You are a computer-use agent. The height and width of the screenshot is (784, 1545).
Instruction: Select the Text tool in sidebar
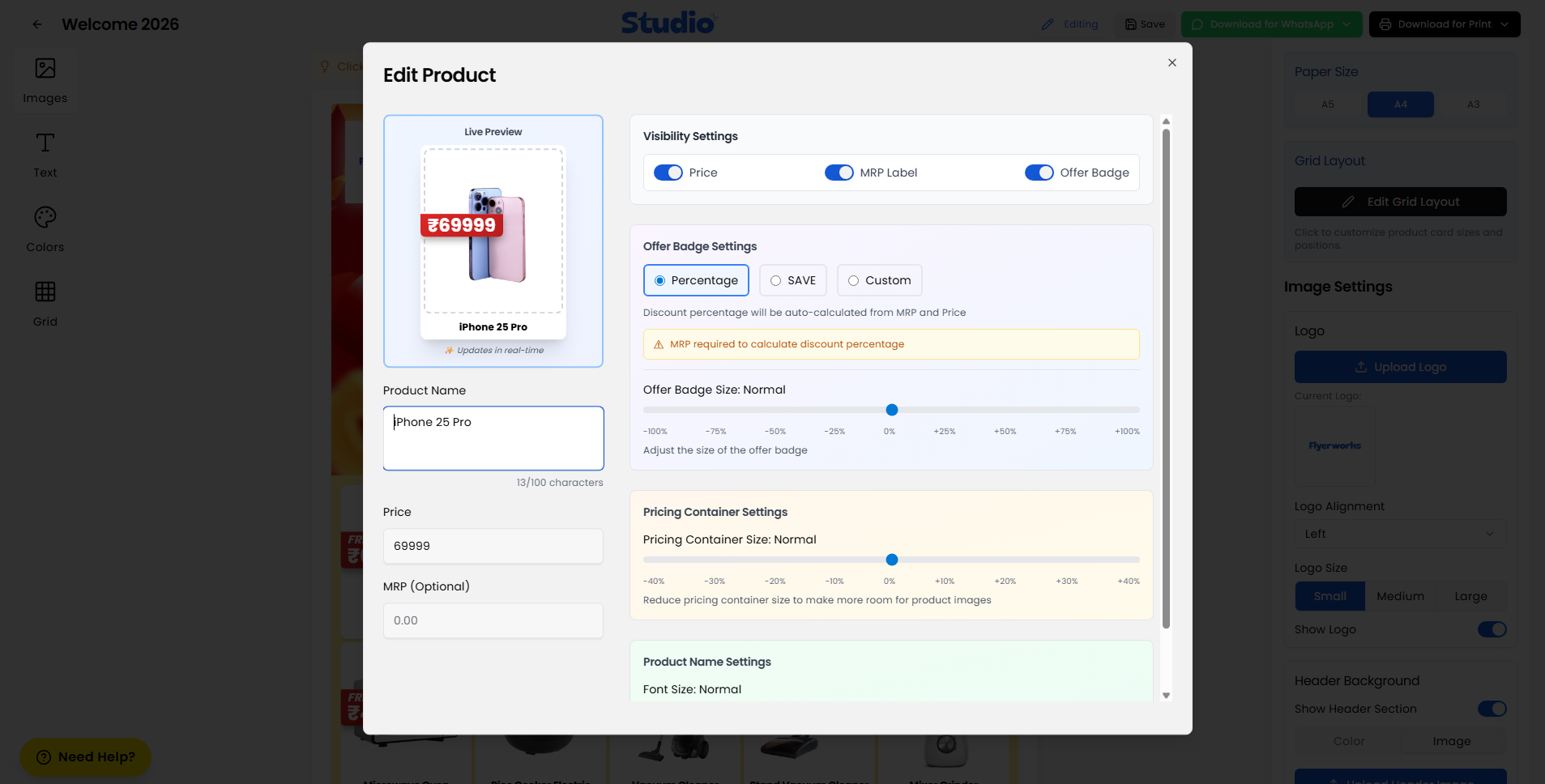pyautogui.click(x=45, y=155)
